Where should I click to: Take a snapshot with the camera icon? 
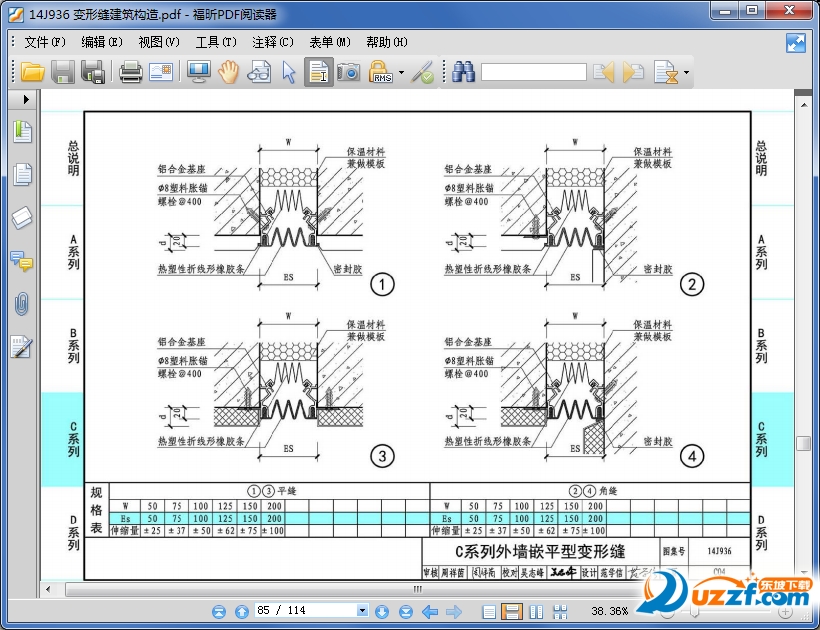click(348, 72)
